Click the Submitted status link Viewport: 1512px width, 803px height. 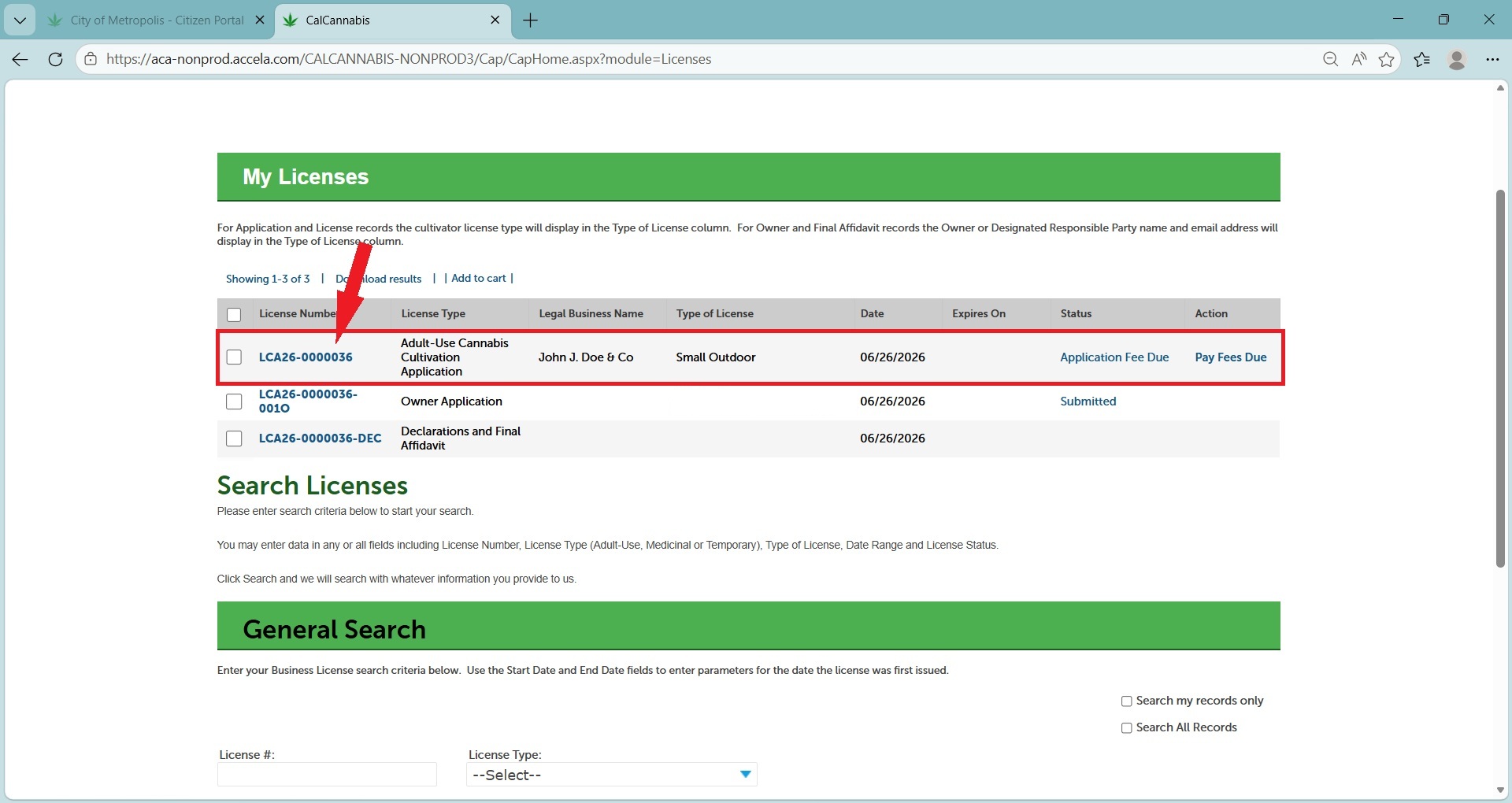[x=1088, y=401]
